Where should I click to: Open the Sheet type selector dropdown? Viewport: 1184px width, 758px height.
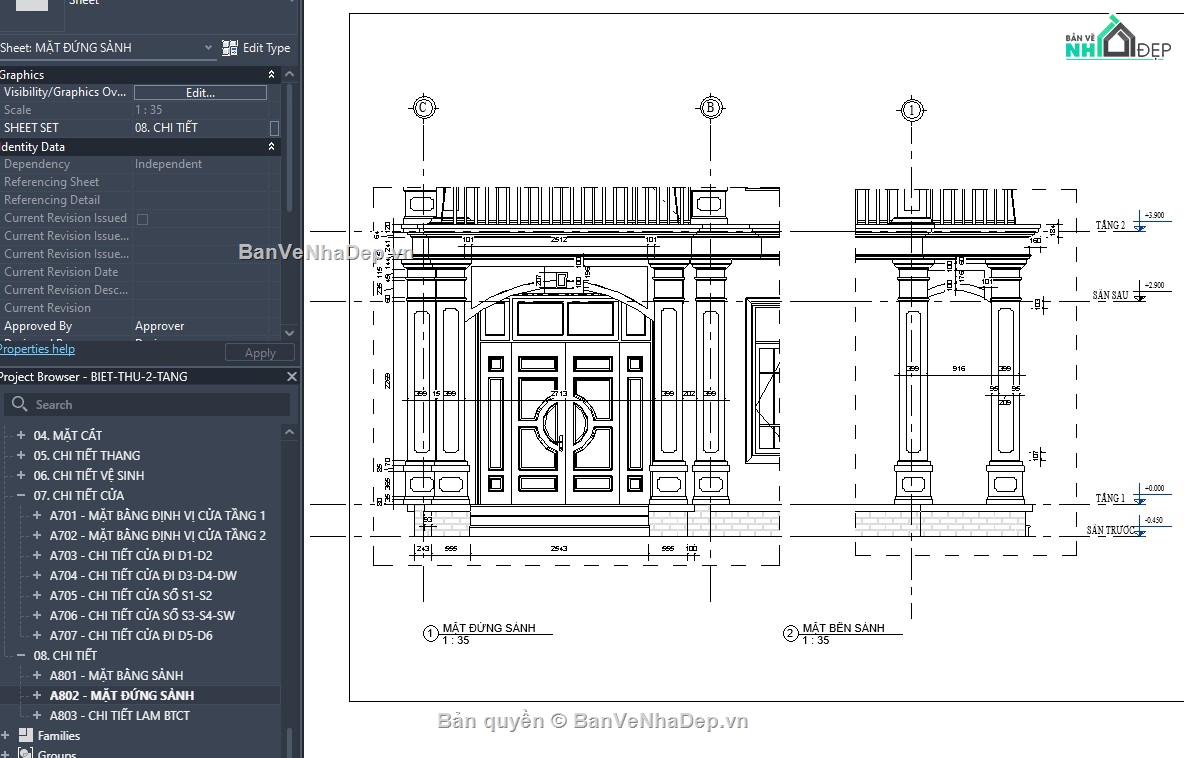tap(208, 48)
